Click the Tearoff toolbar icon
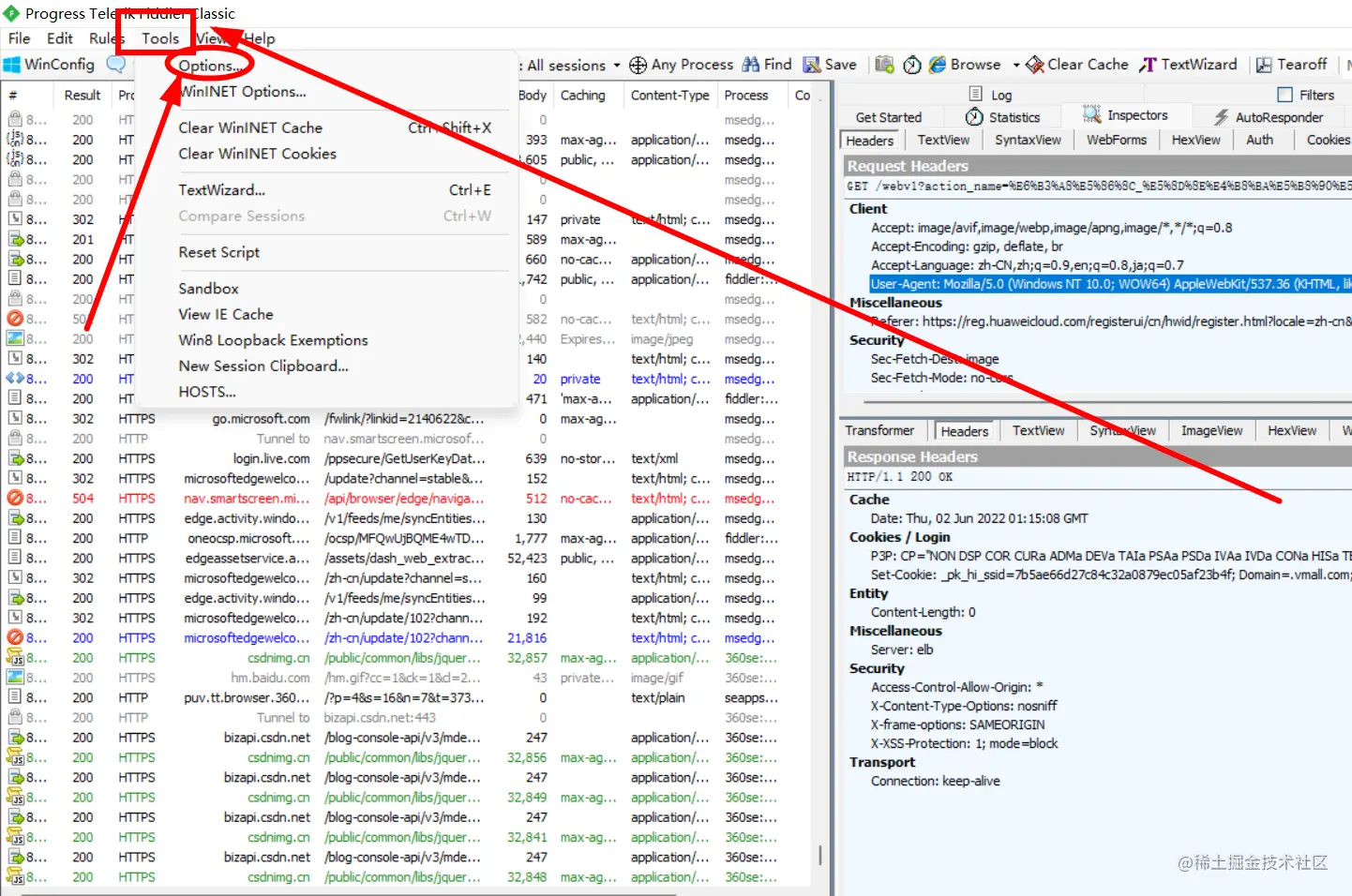This screenshot has height=896, width=1352. [1264, 65]
